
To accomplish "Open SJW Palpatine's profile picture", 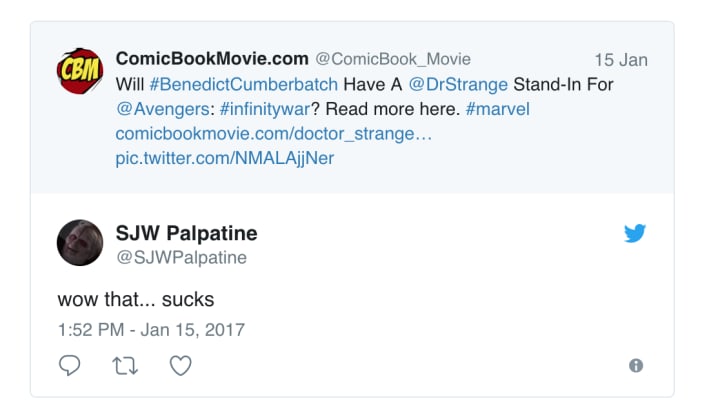I will [x=79, y=243].
